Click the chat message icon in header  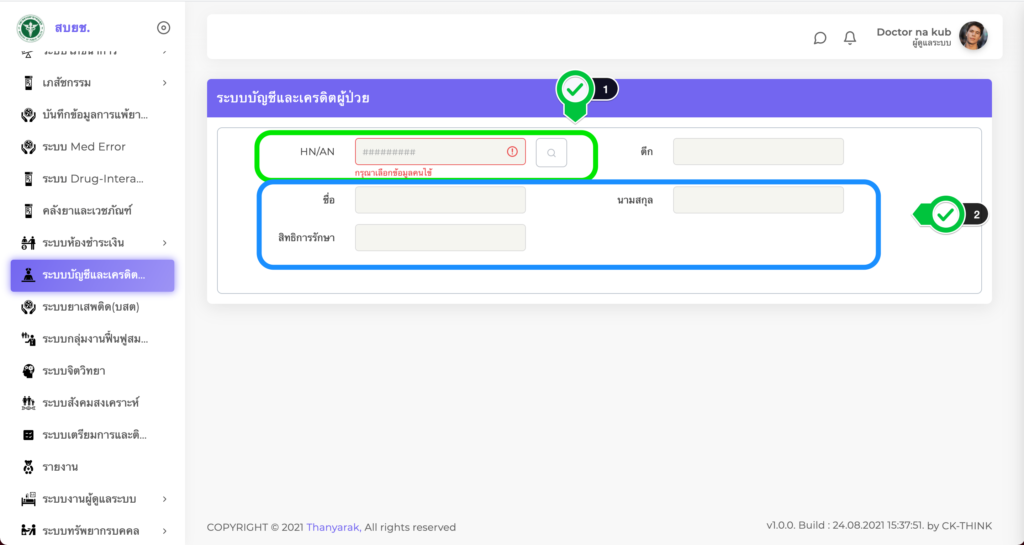coord(820,38)
